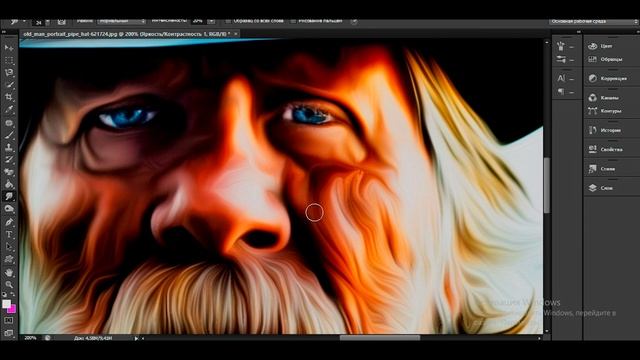
Task: Expand the toolbar to two columns
Action: pos(4,32)
